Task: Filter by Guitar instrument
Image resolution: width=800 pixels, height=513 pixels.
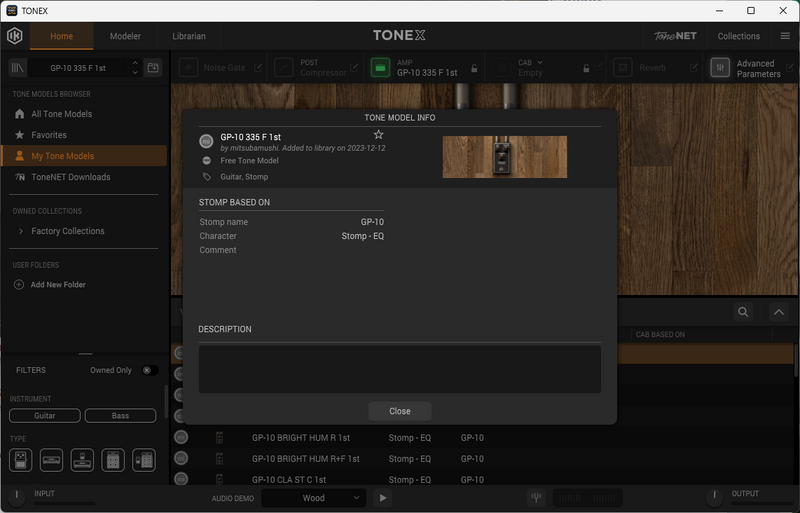Action: click(x=45, y=416)
